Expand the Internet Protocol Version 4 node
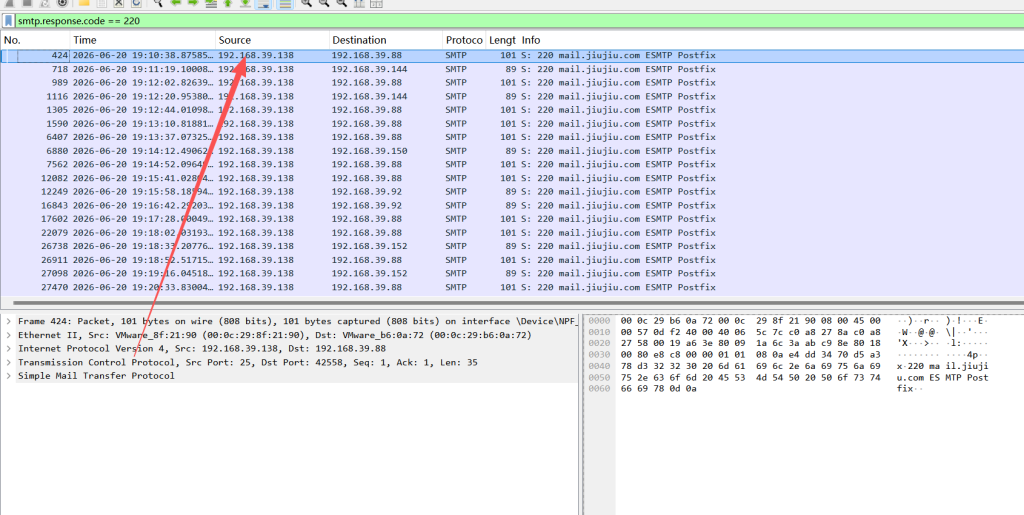 coord(8,349)
